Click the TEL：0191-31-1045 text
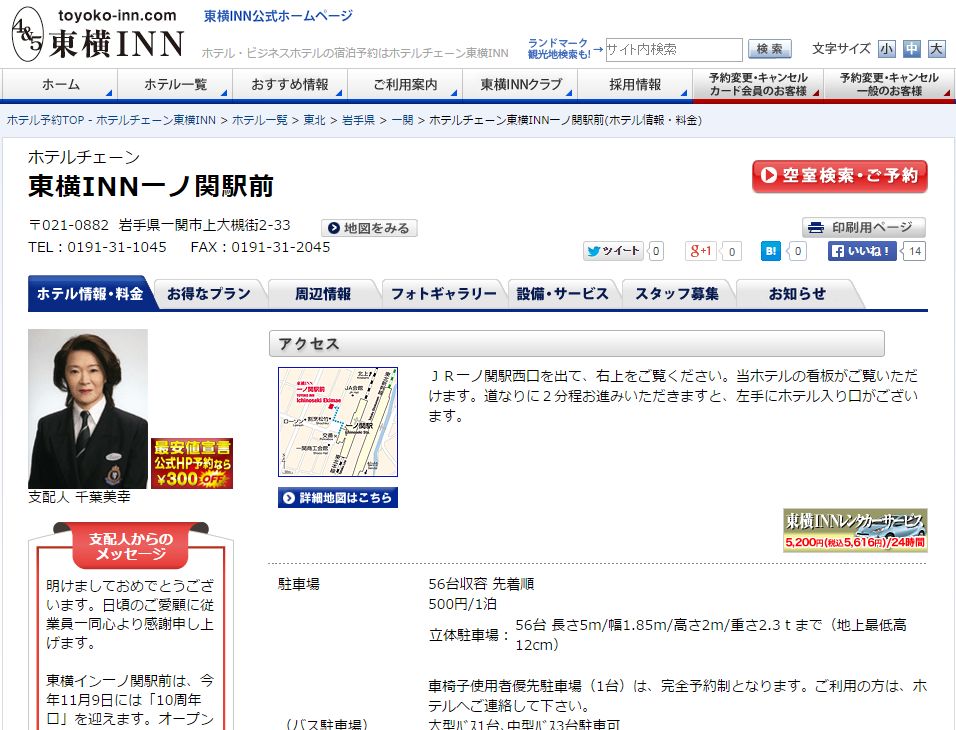The height and width of the screenshot is (730, 956). pos(98,247)
